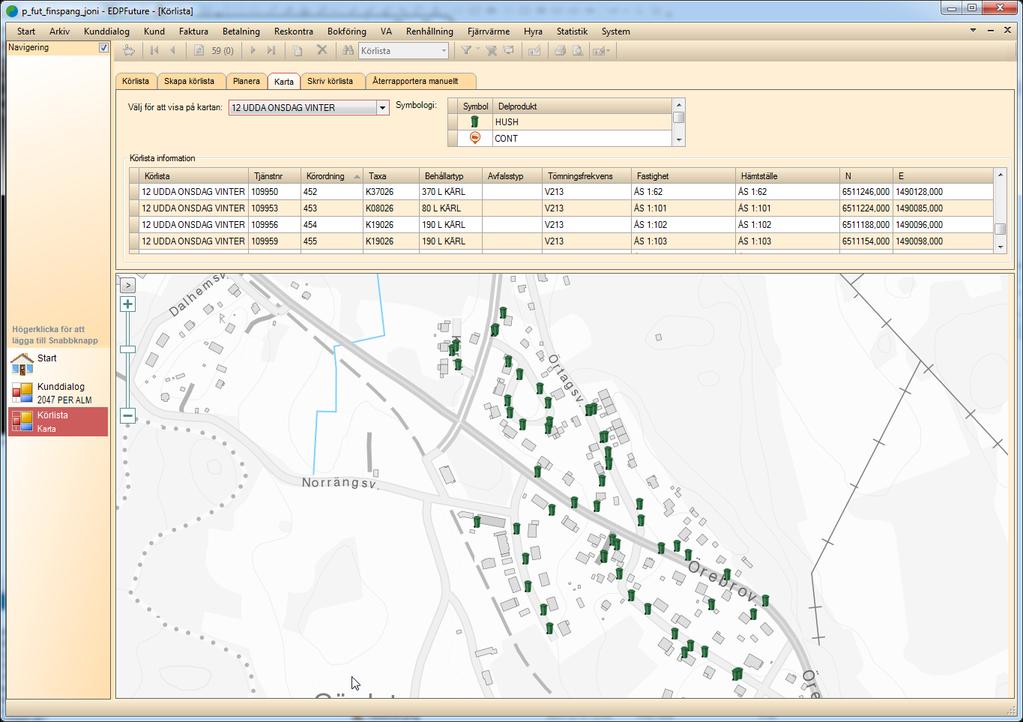Open the Körlista search field dropdown in toolbar
This screenshot has height=722, width=1023.
click(x=444, y=50)
